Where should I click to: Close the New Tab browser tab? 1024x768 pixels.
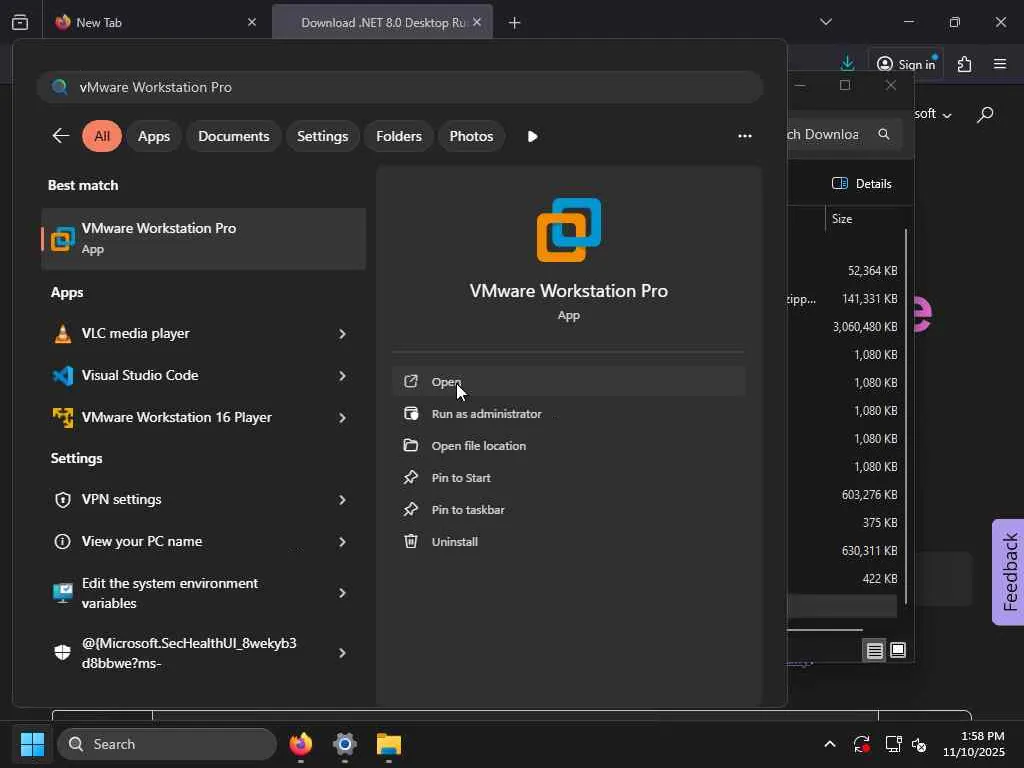(252, 22)
